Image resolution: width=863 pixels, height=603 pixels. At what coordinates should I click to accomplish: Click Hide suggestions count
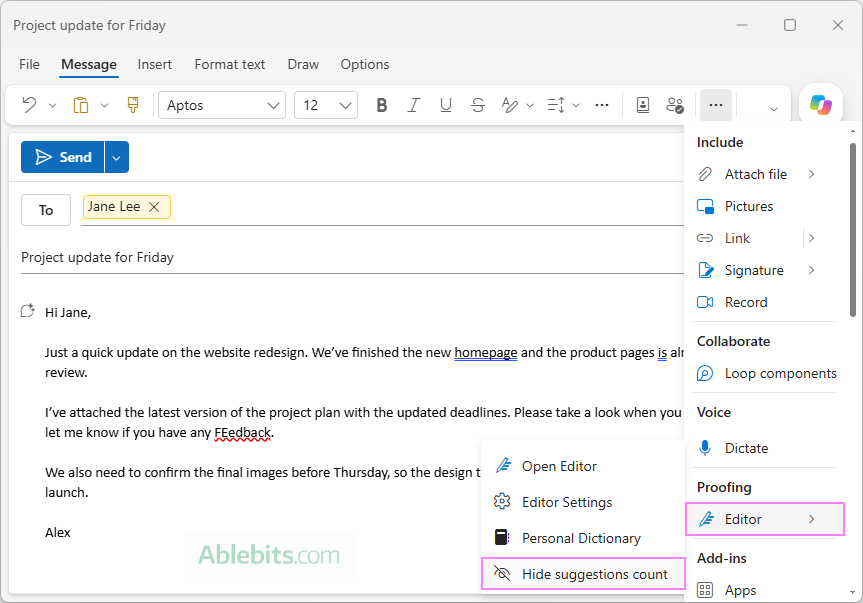pos(583,574)
